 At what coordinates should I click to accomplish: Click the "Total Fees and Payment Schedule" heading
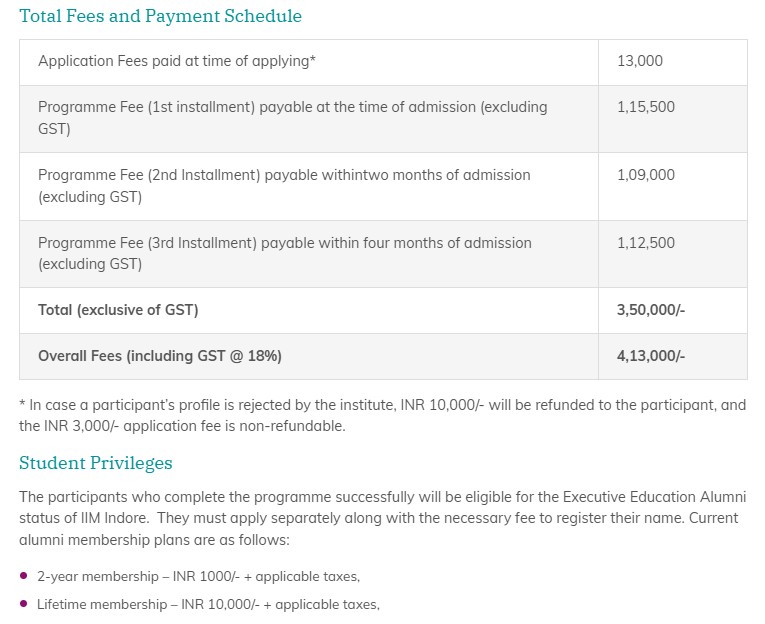pos(160,17)
